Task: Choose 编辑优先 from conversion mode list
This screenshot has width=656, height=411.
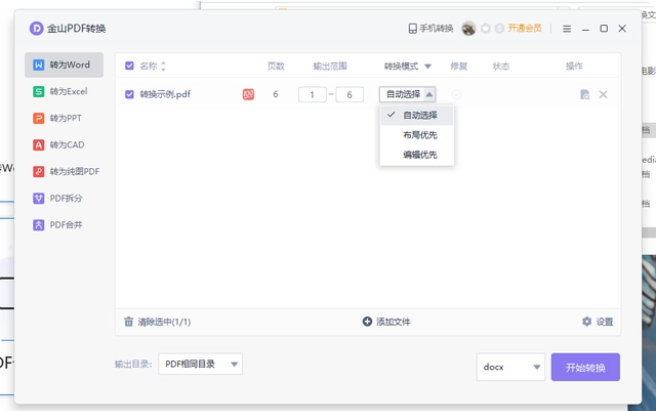Action: [420, 155]
